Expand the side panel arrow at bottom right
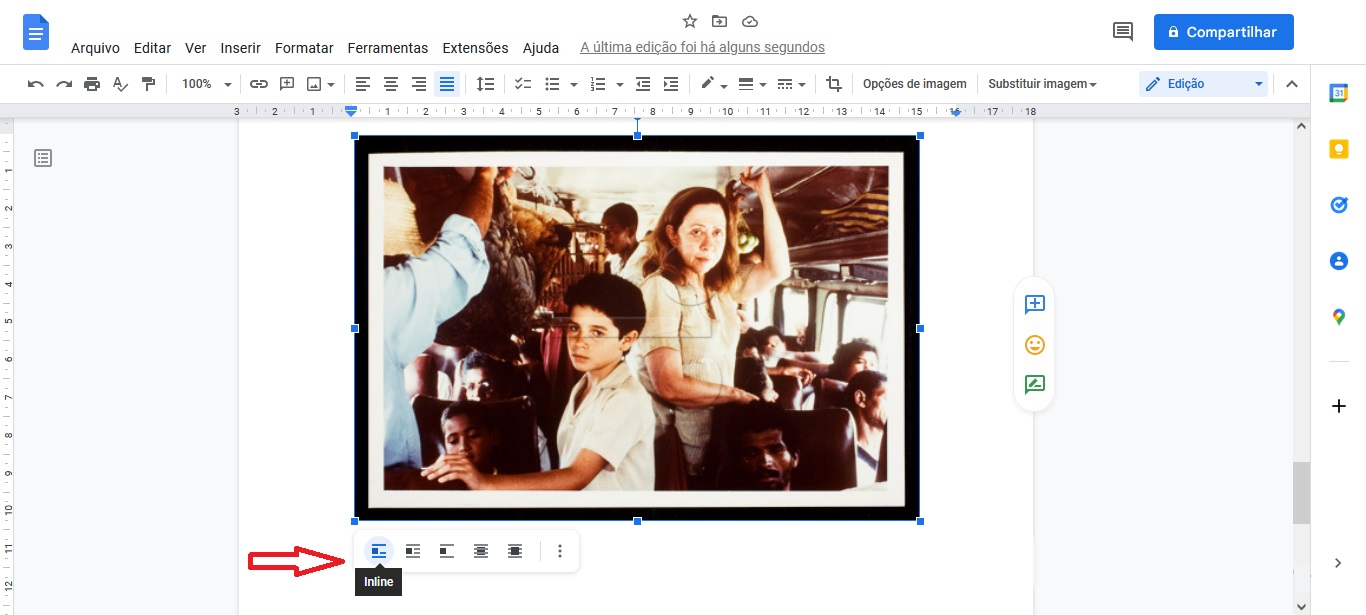 (x=1339, y=563)
